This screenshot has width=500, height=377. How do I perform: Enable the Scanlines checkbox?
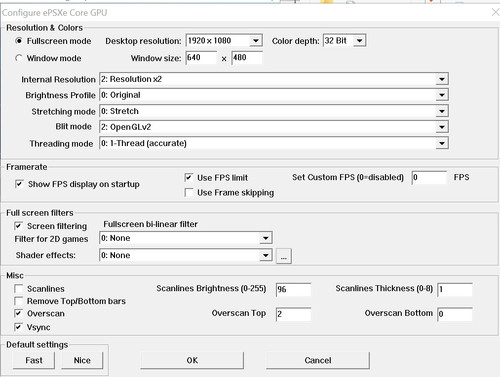[18, 288]
